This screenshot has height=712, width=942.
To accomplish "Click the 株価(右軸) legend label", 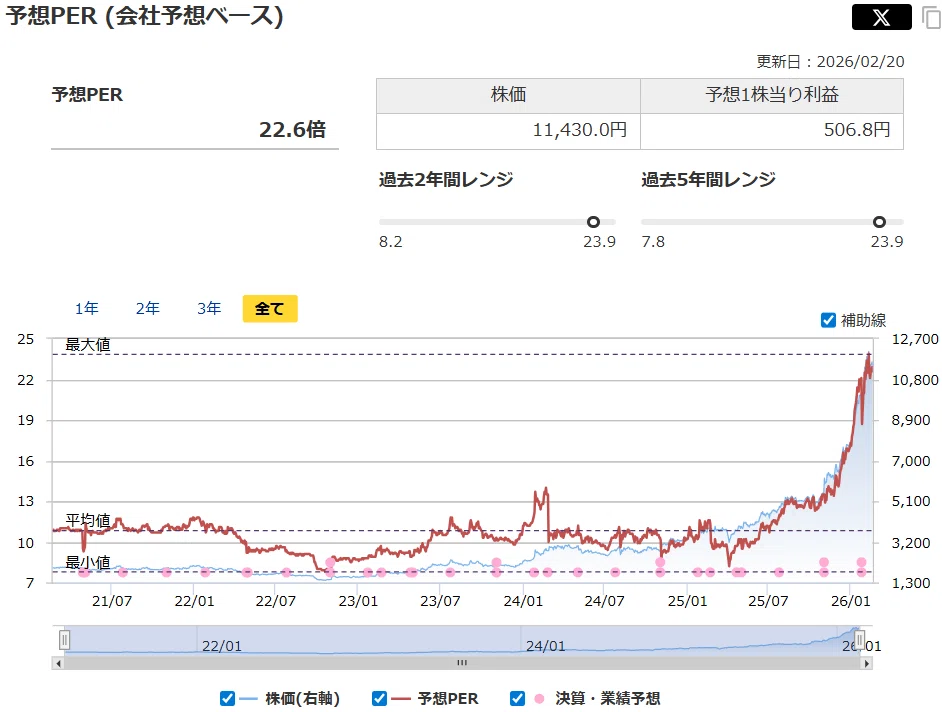I will [302, 698].
